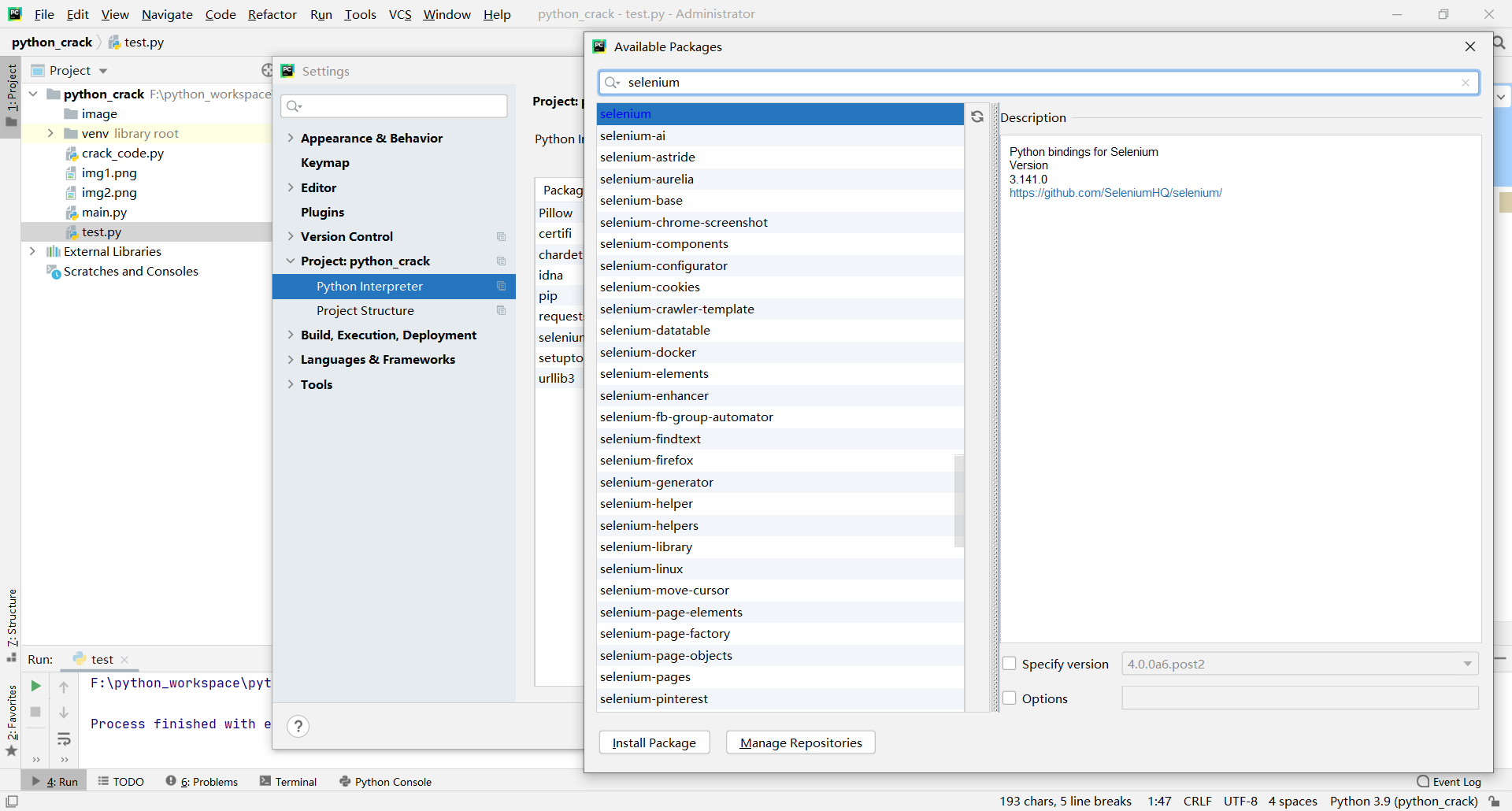
Task: Open the File menu
Action: tap(44, 14)
